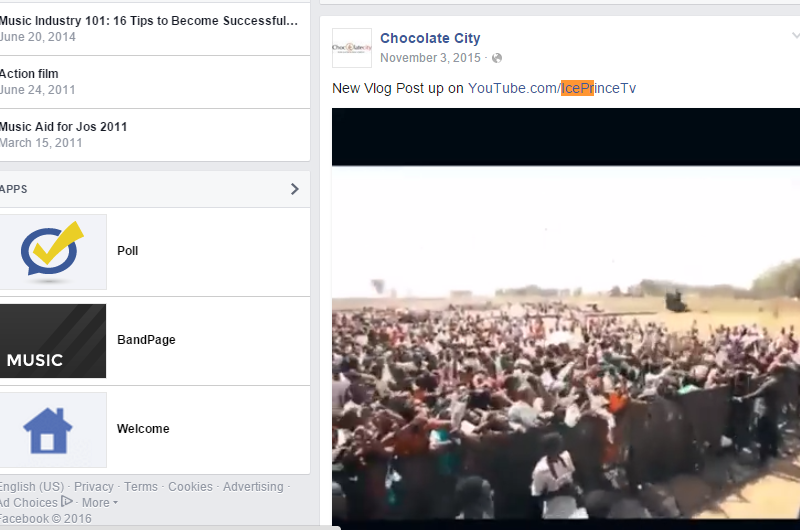Play the crowd video in the post
The image size is (800, 530).
[566, 316]
